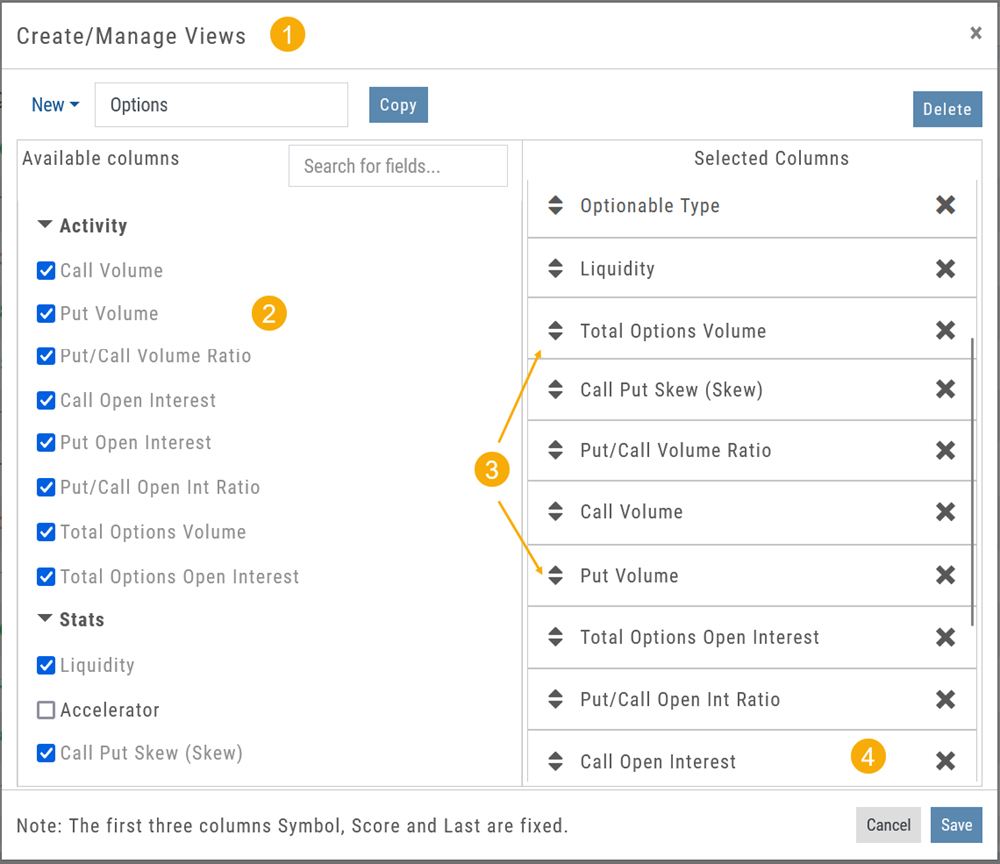Save the view changes

956,825
